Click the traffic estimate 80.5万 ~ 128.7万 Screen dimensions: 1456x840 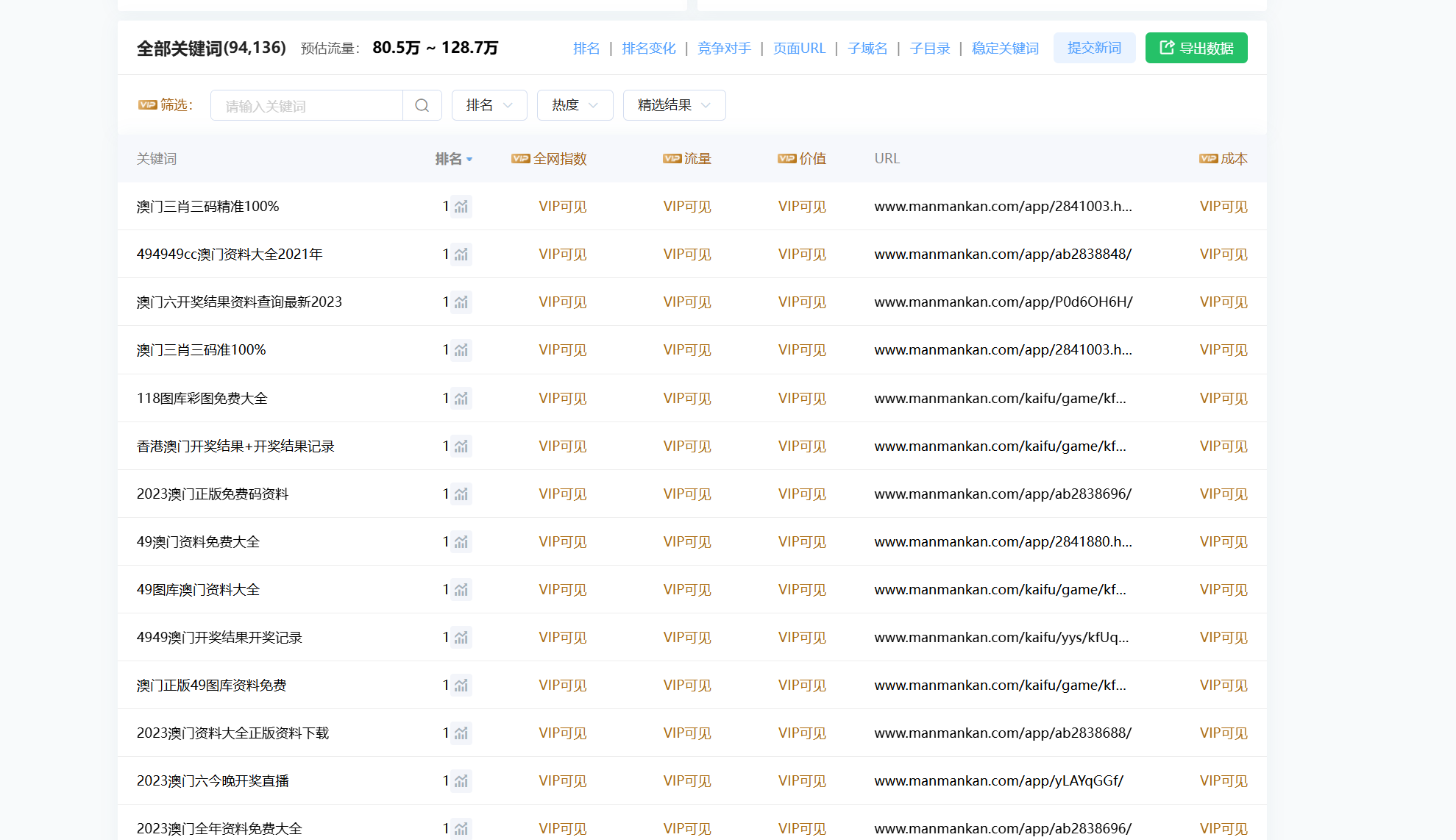click(436, 48)
